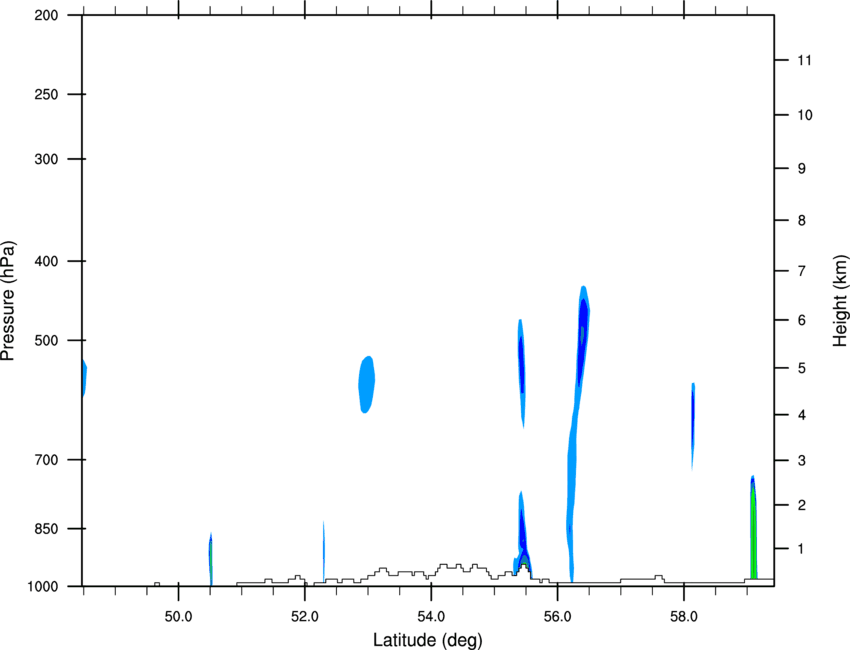Viewport: 850px width, 650px height.
Task: Click the 1000 pressure tick label
Action: click(42, 587)
